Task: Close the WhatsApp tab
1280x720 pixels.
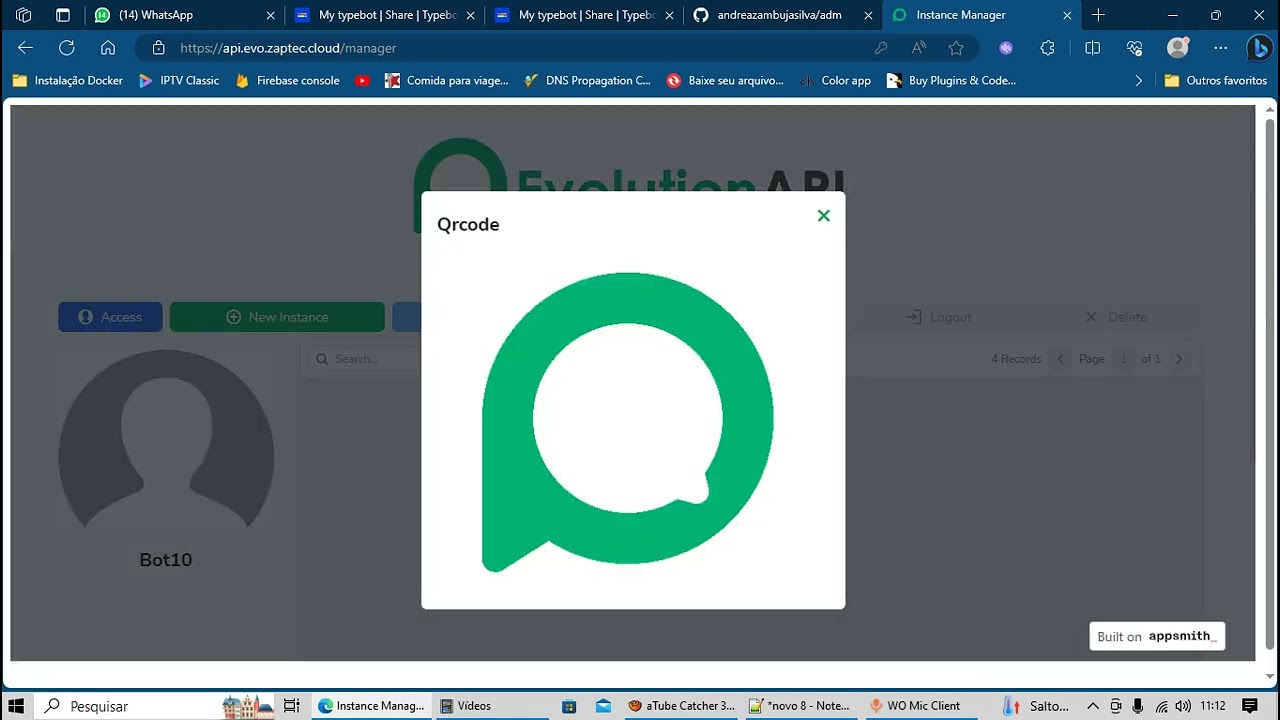Action: [270, 15]
